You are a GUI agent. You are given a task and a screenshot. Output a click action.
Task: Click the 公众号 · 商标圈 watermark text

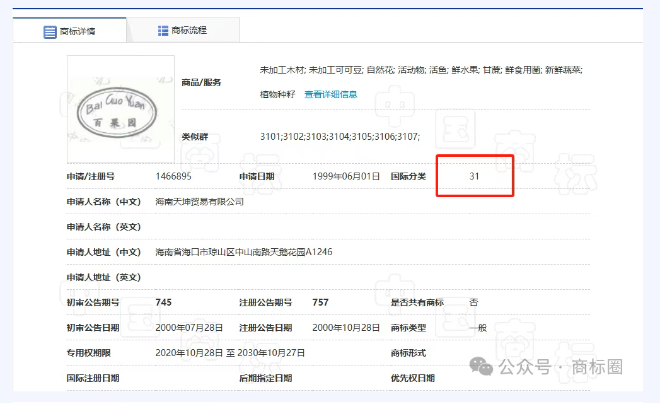tap(560, 368)
